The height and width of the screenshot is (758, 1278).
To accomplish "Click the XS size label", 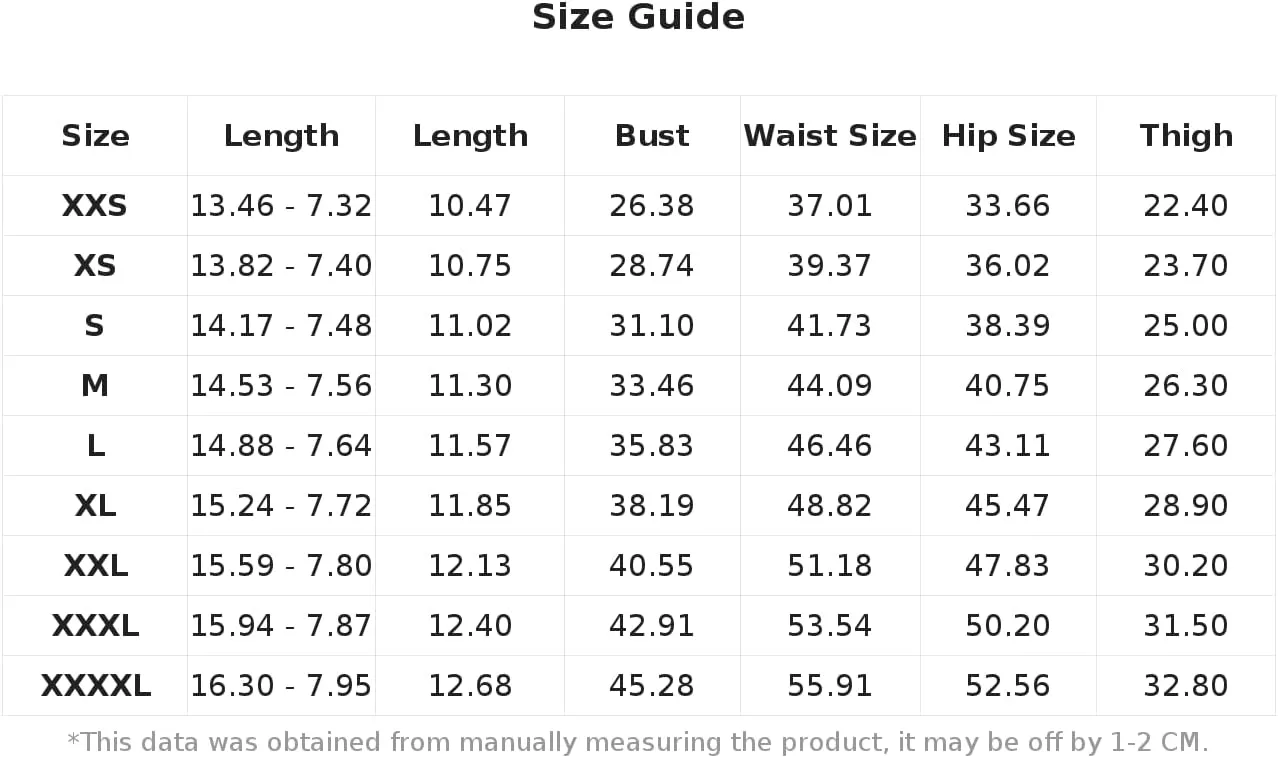I will click(95, 266).
